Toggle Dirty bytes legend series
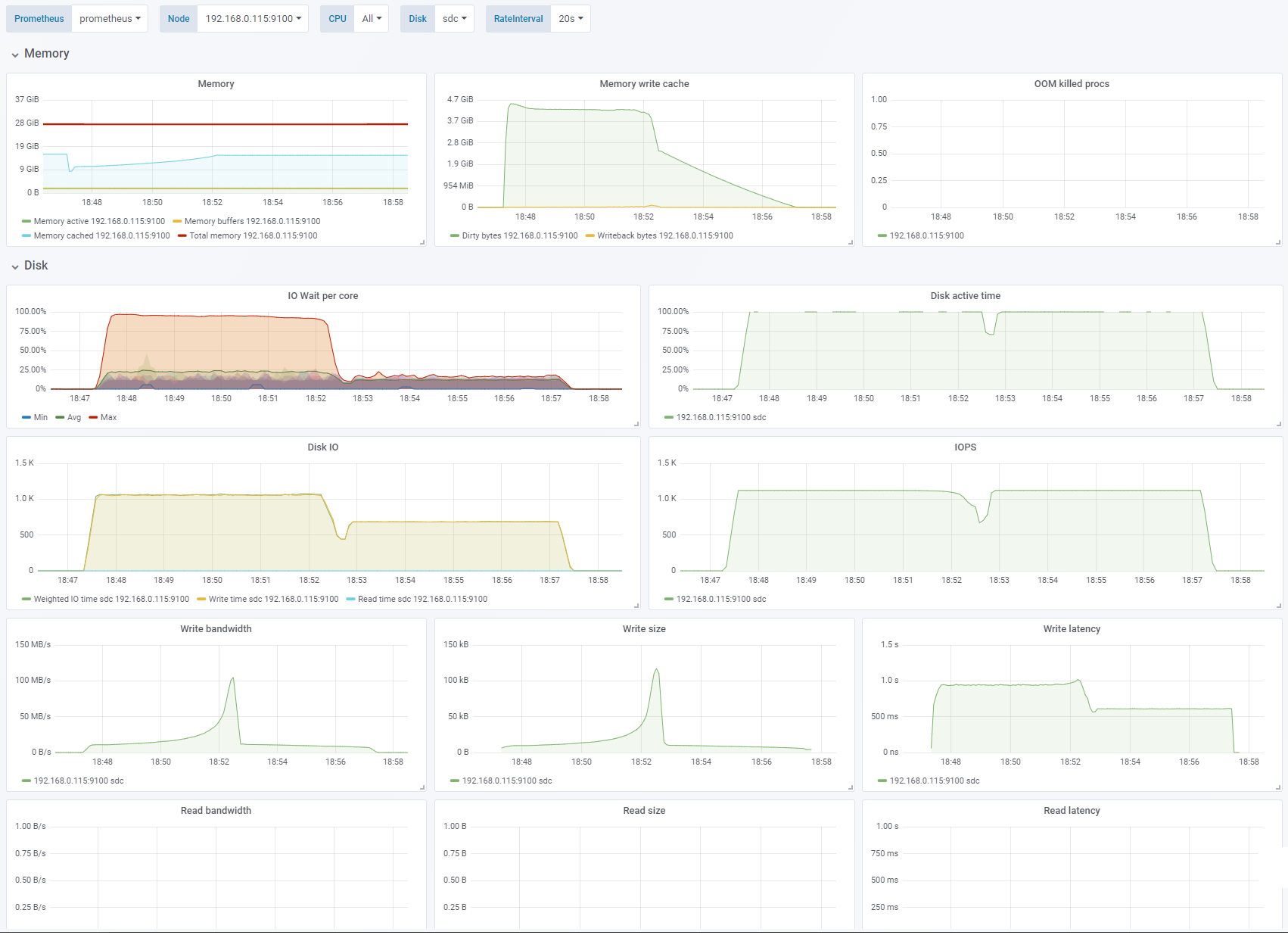 520,236
